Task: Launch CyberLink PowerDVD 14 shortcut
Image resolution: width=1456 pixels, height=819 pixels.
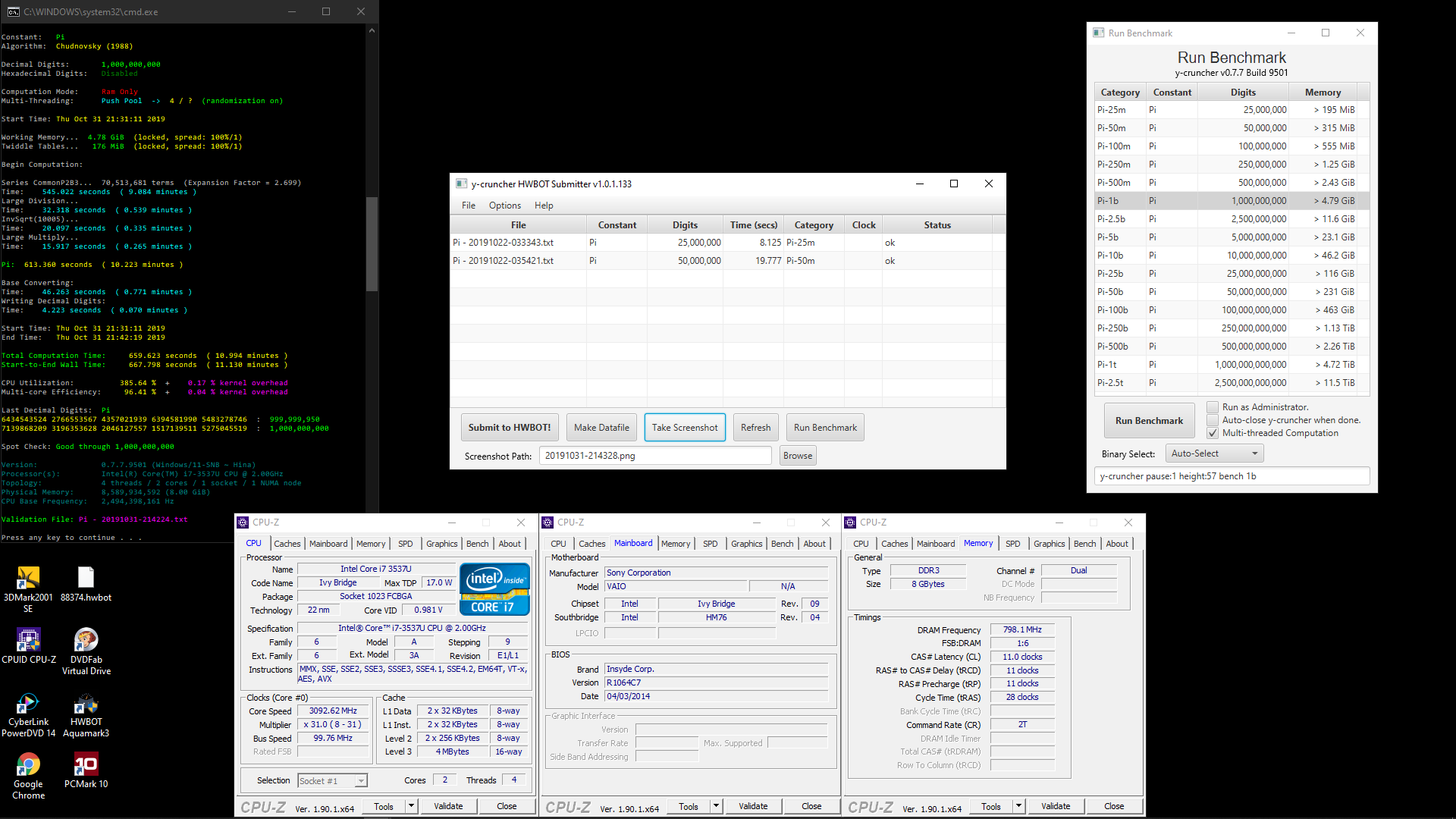Action: pyautogui.click(x=28, y=714)
